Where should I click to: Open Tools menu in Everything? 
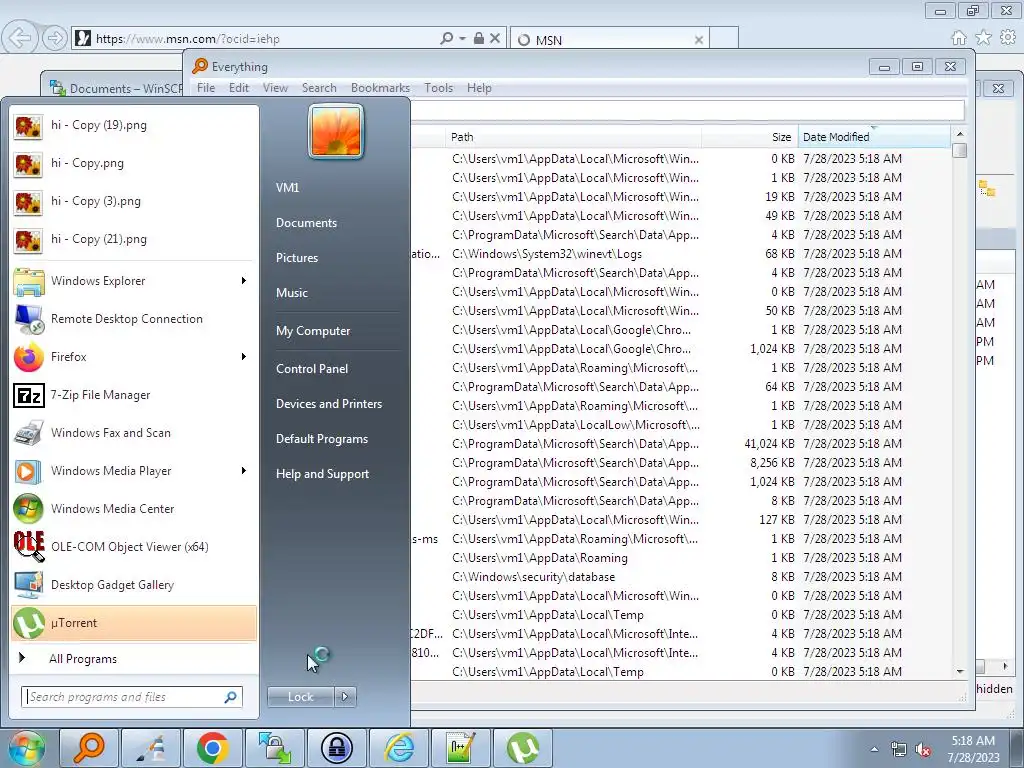point(438,88)
